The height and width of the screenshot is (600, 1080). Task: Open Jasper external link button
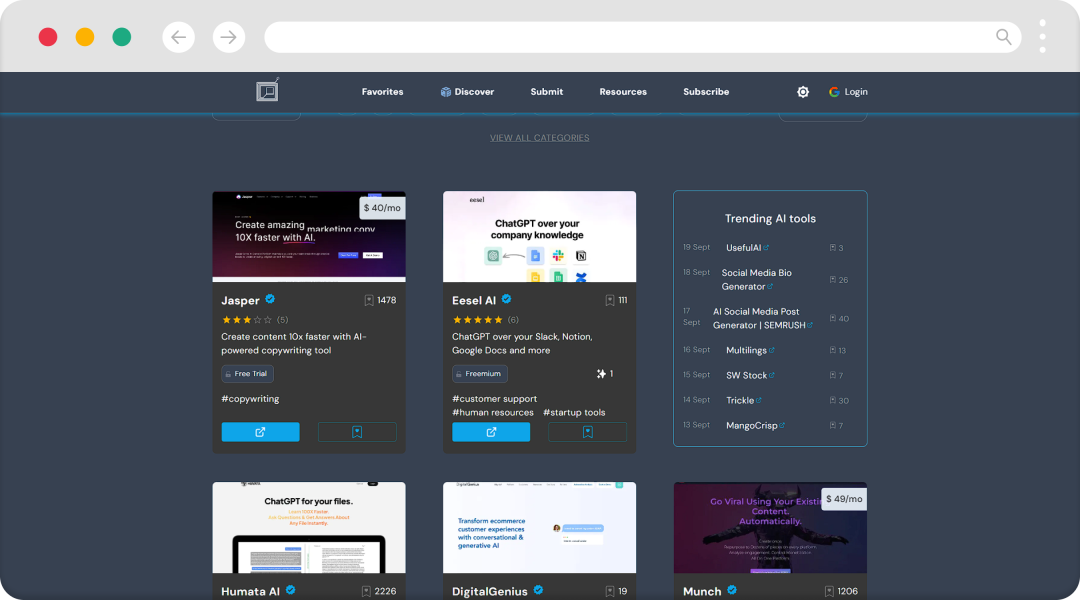tap(260, 432)
